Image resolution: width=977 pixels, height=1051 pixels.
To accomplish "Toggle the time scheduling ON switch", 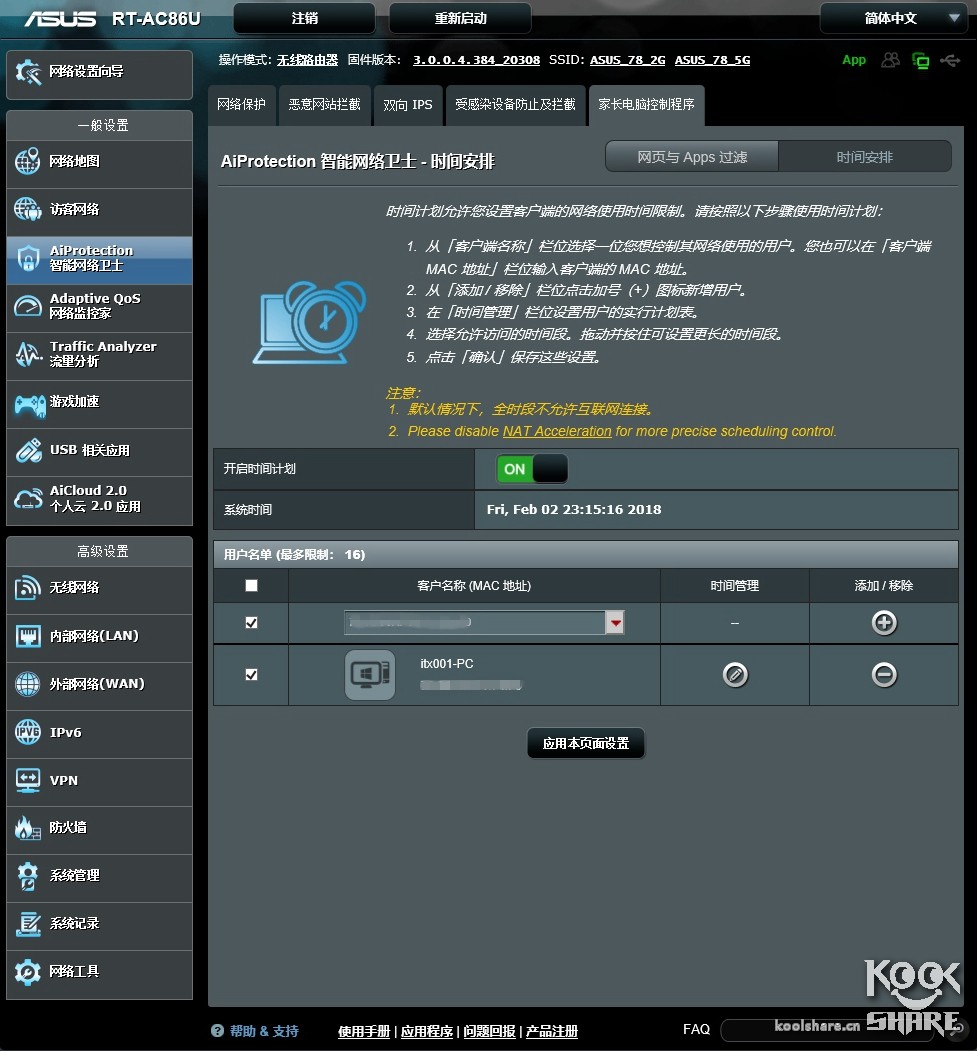I will click(532, 469).
